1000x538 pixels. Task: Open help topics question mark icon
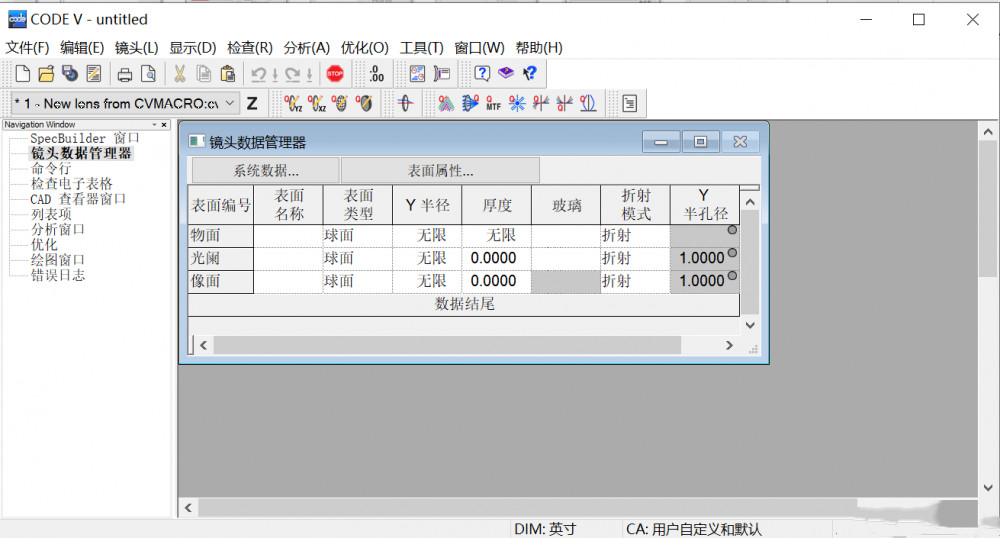coord(482,73)
